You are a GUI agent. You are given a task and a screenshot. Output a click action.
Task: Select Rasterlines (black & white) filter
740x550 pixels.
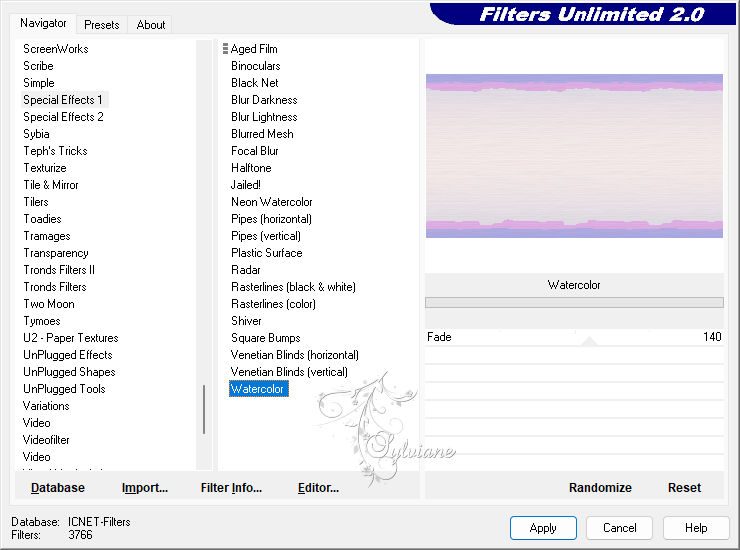tap(294, 287)
